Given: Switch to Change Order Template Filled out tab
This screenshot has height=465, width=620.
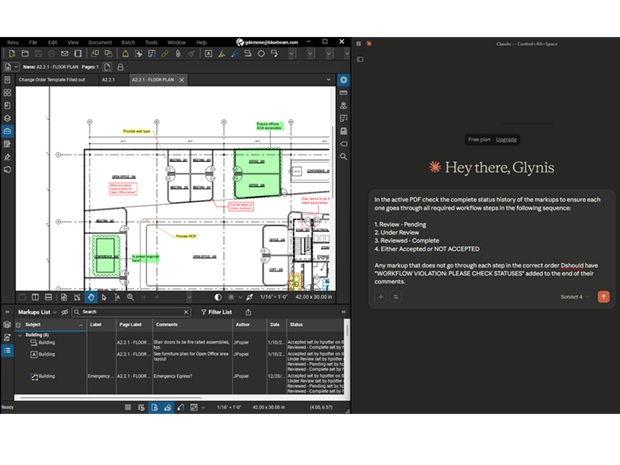Looking at the screenshot, I should 53,79.
